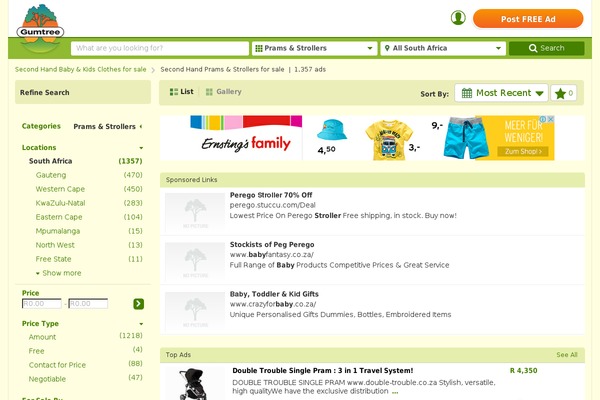Click the ad info icon on banner
The width and height of the screenshot is (600, 400).
[543, 119]
